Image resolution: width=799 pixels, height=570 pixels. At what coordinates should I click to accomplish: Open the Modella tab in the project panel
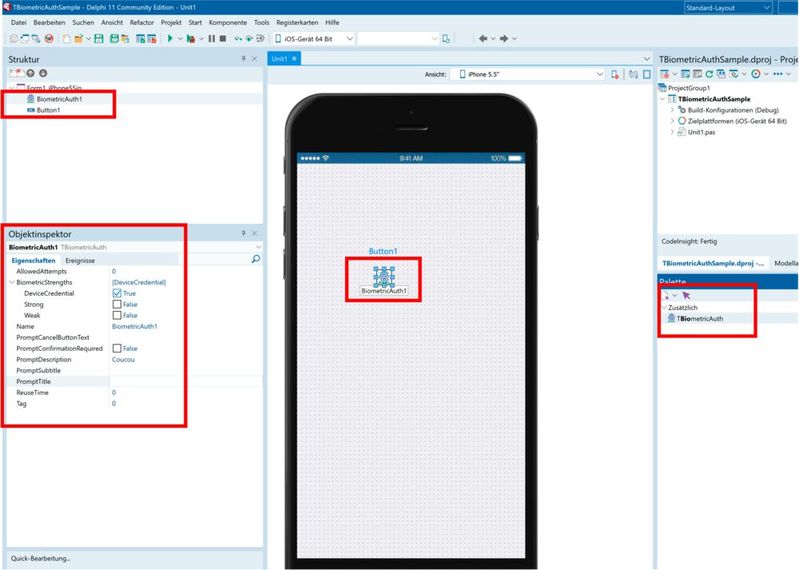[x=786, y=263]
